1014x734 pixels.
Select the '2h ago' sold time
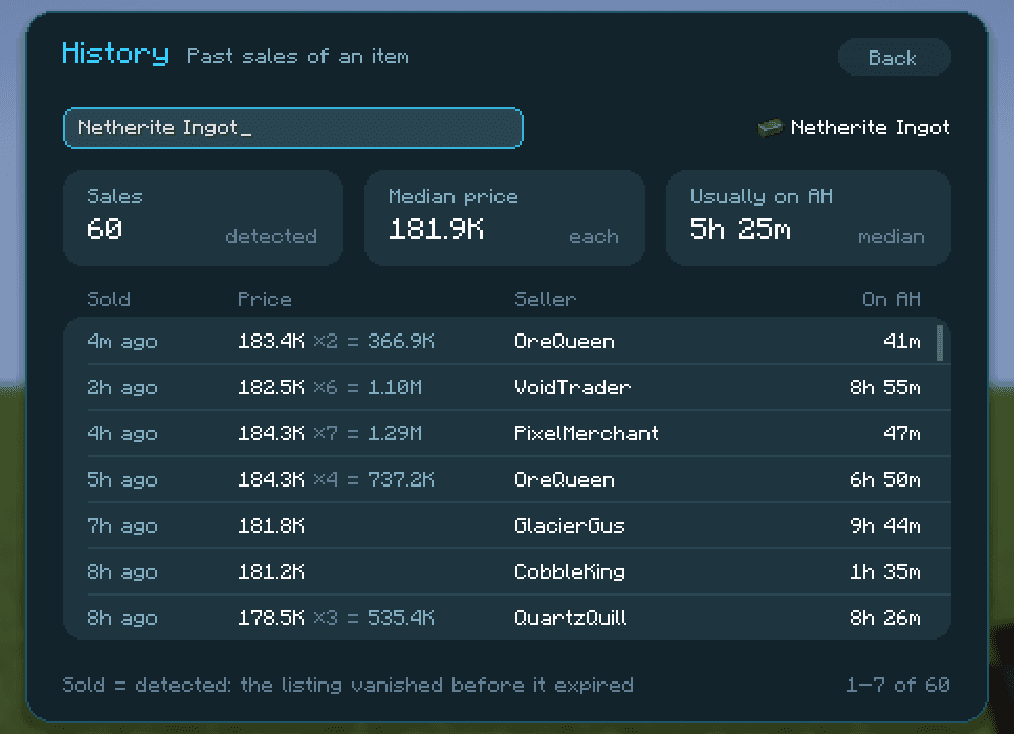pos(122,387)
